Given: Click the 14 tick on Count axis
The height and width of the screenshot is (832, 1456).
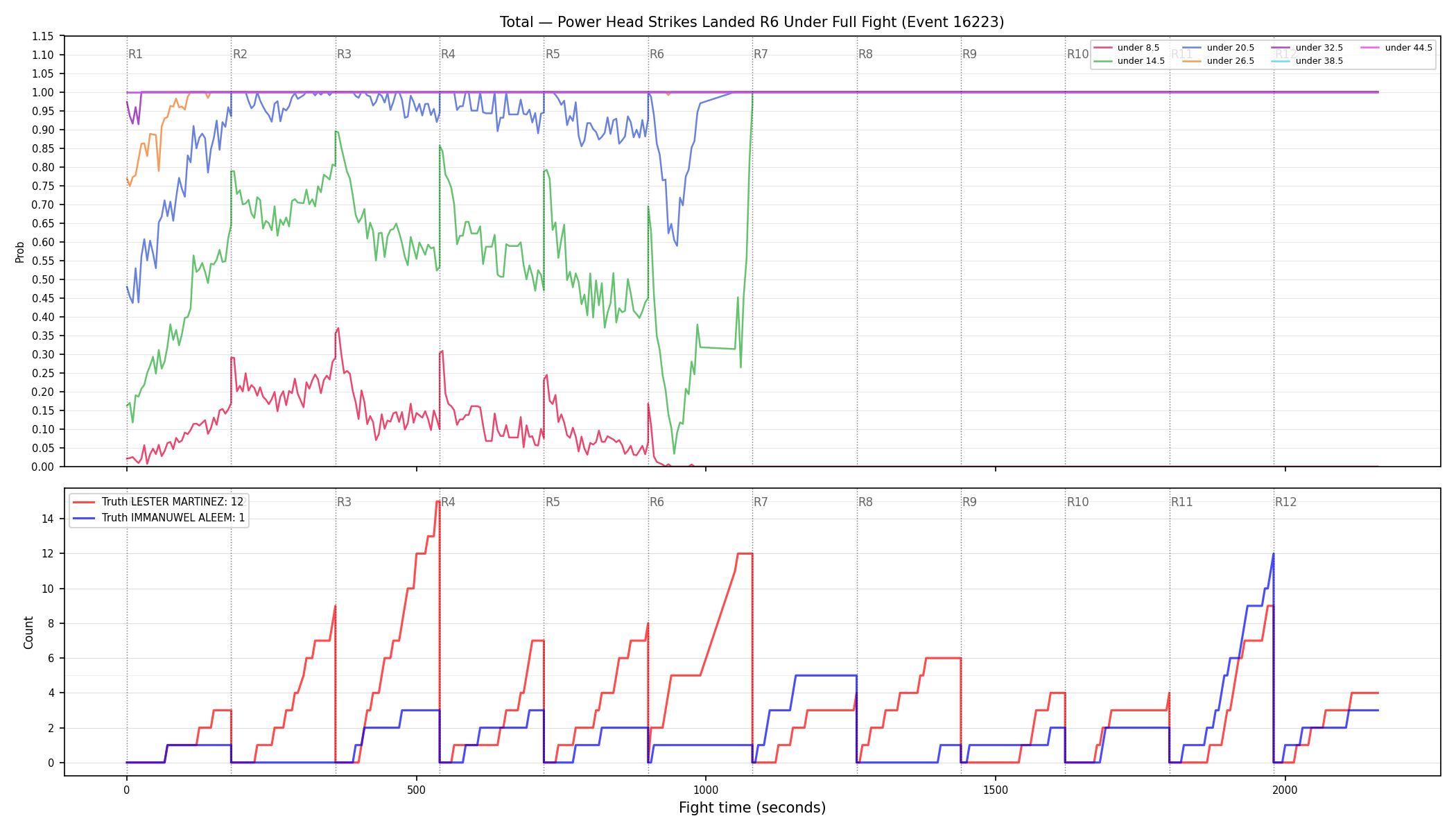Looking at the screenshot, I should tap(48, 519).
